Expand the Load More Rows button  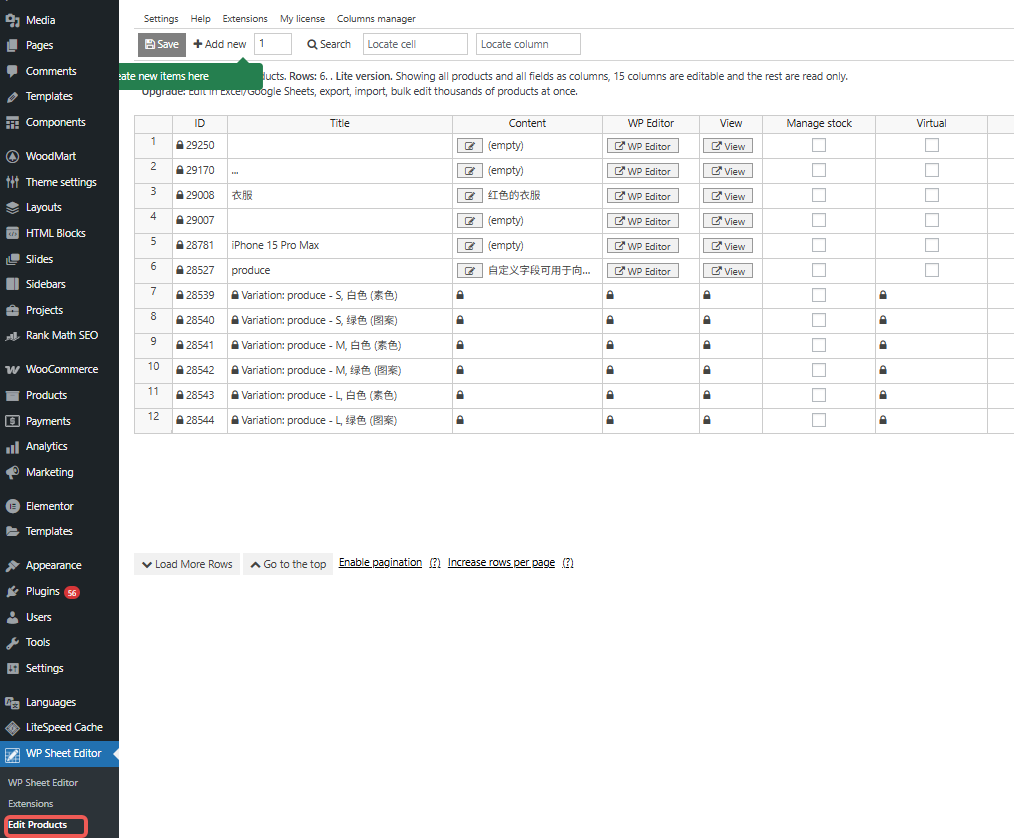187,564
